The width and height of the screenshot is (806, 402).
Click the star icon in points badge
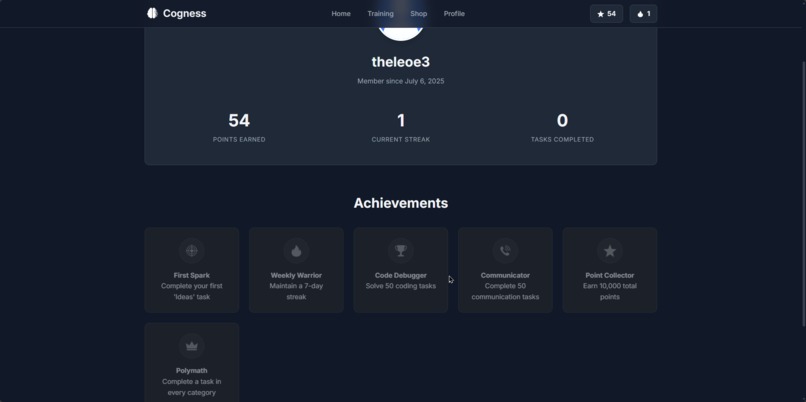click(x=600, y=14)
